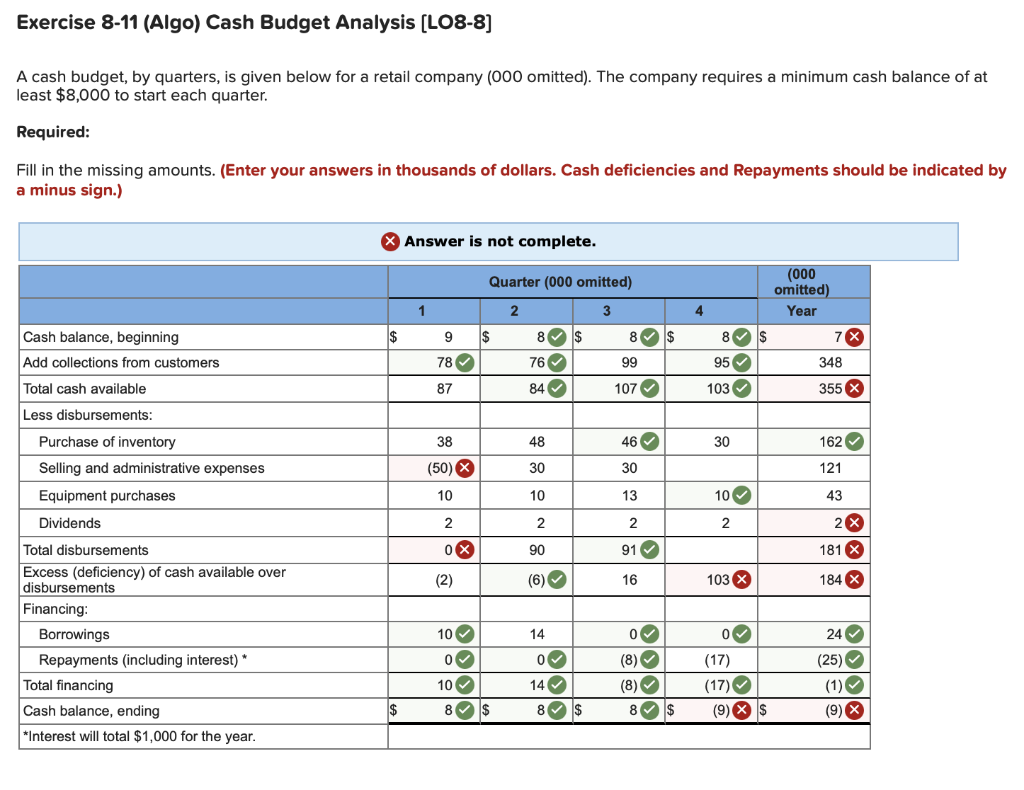Click red X beside Quarter 4 ending balance (9)
This screenshot has height=790, width=1024.
click(x=741, y=710)
